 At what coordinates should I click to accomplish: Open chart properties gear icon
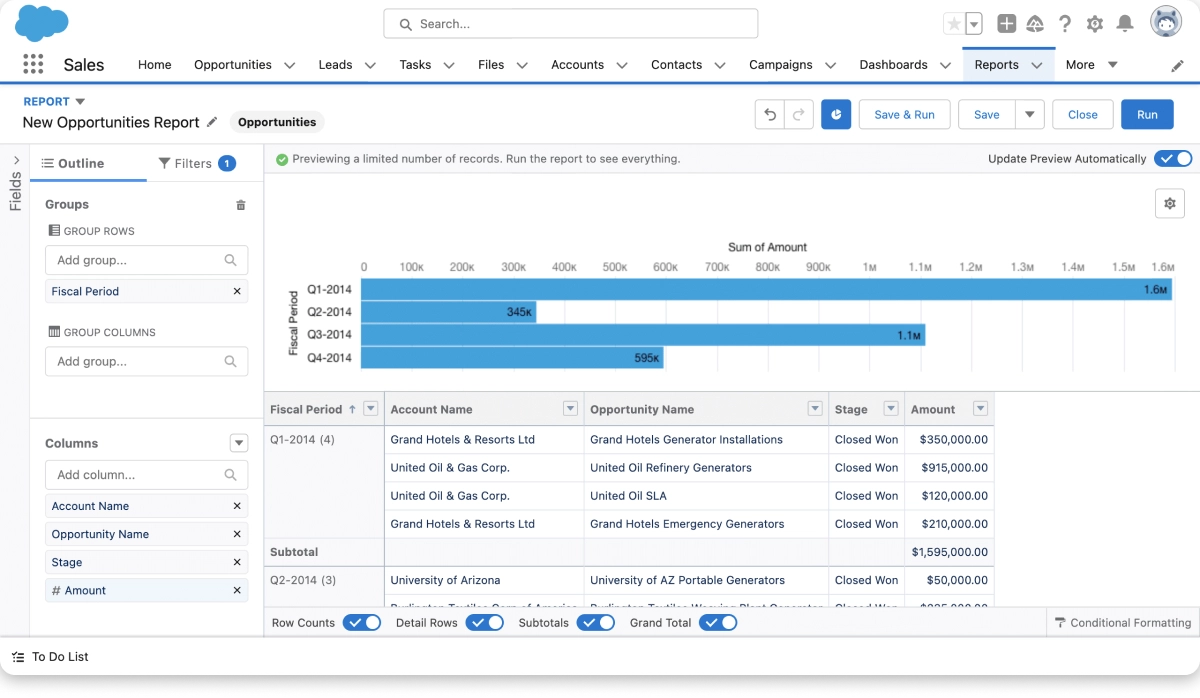[1170, 203]
